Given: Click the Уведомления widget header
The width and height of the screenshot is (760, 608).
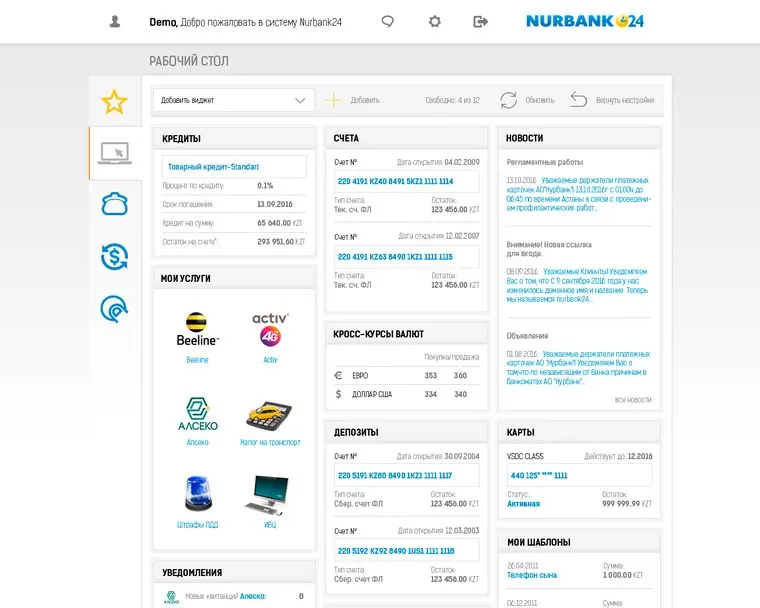Looking at the screenshot, I should pyautogui.click(x=234, y=573).
